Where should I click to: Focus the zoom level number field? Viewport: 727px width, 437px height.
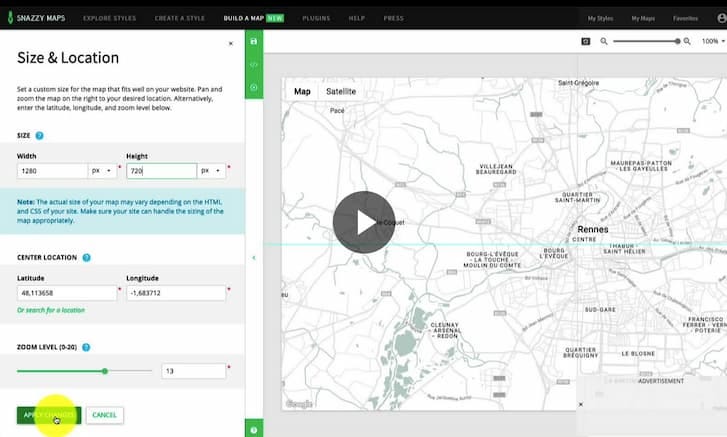pyautogui.click(x=193, y=371)
